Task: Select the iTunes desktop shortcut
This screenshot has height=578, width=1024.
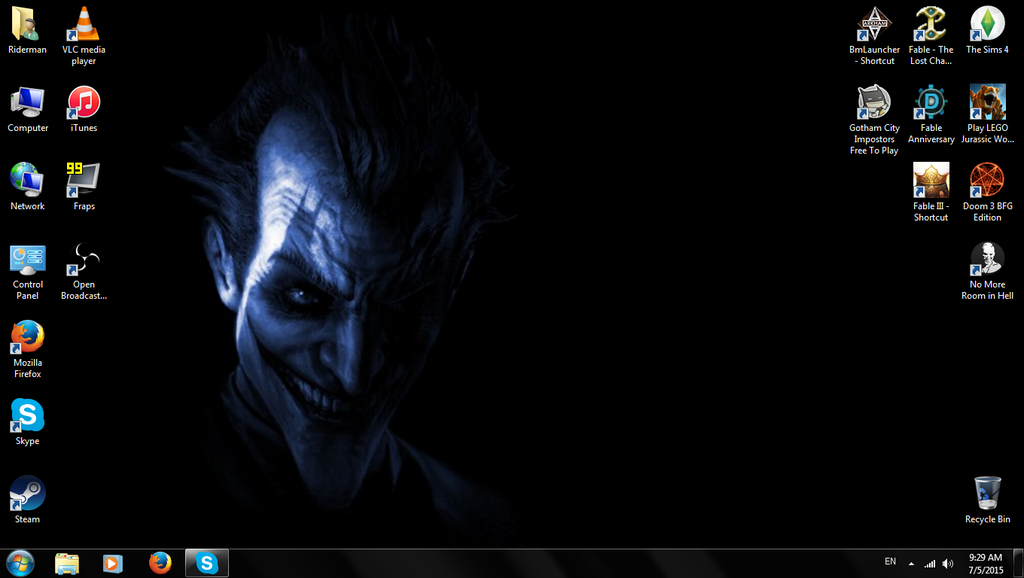Action: 84,109
